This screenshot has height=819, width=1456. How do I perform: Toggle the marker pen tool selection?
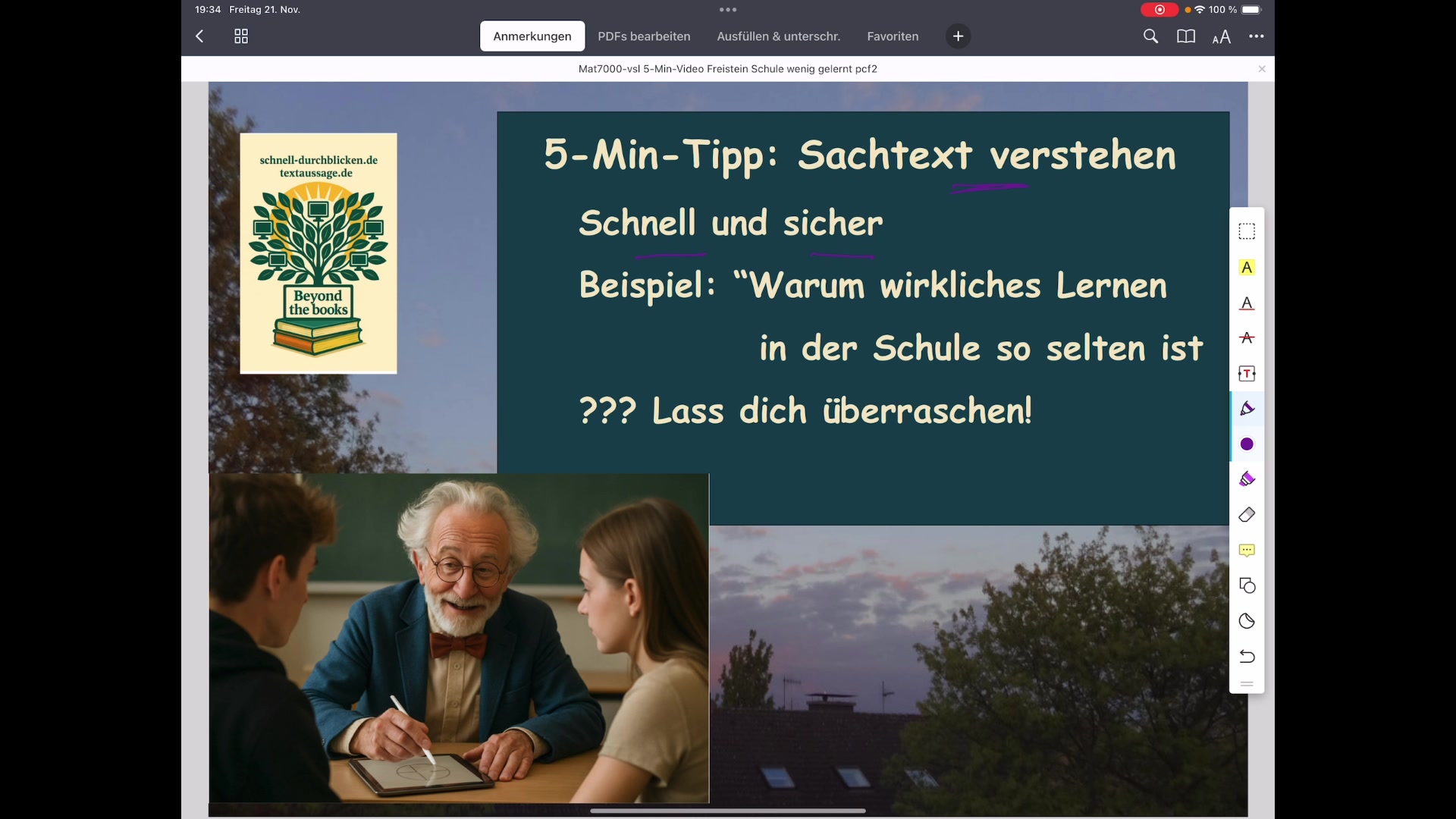point(1247,408)
